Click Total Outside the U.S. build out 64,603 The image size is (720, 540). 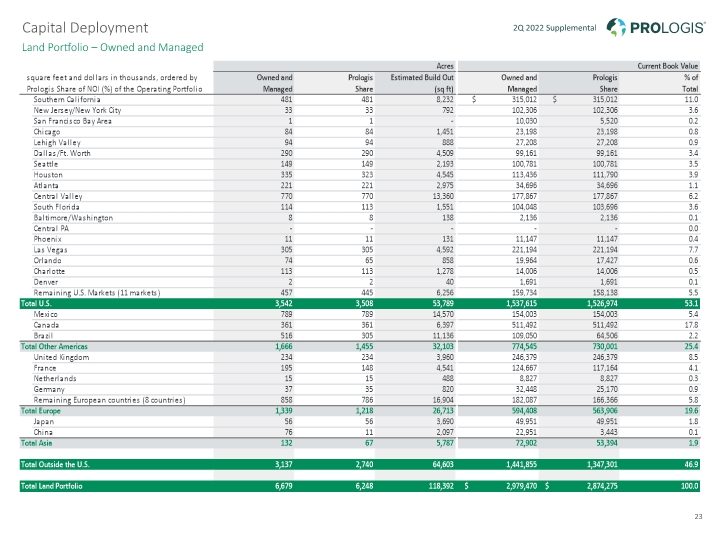pos(443,465)
